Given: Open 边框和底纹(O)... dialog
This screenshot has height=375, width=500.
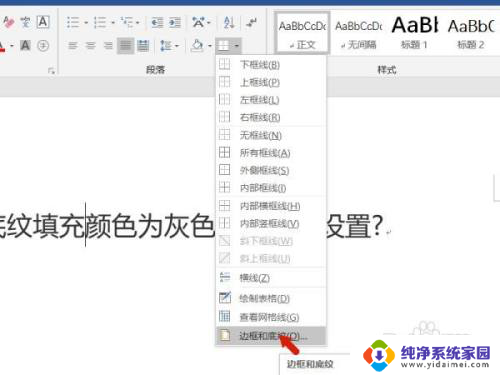Looking at the screenshot, I should coord(271,336).
